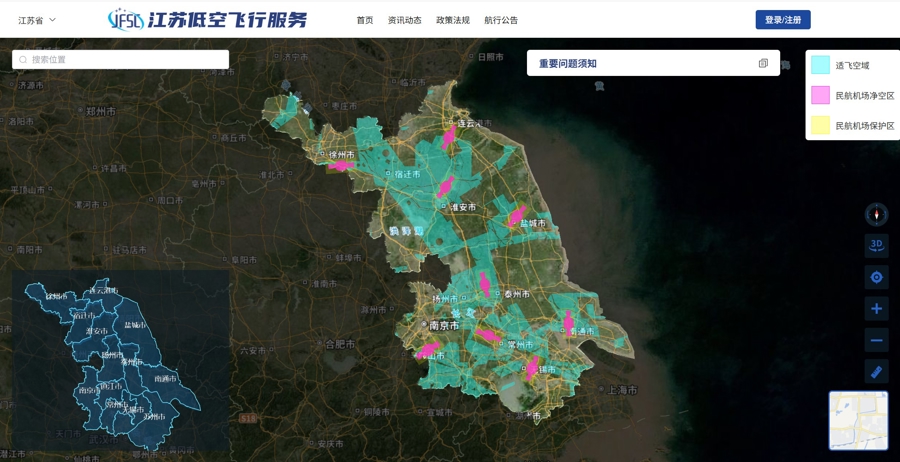Click the magnifier icon in search box
Screen dimensions: 900x462
click(23, 60)
